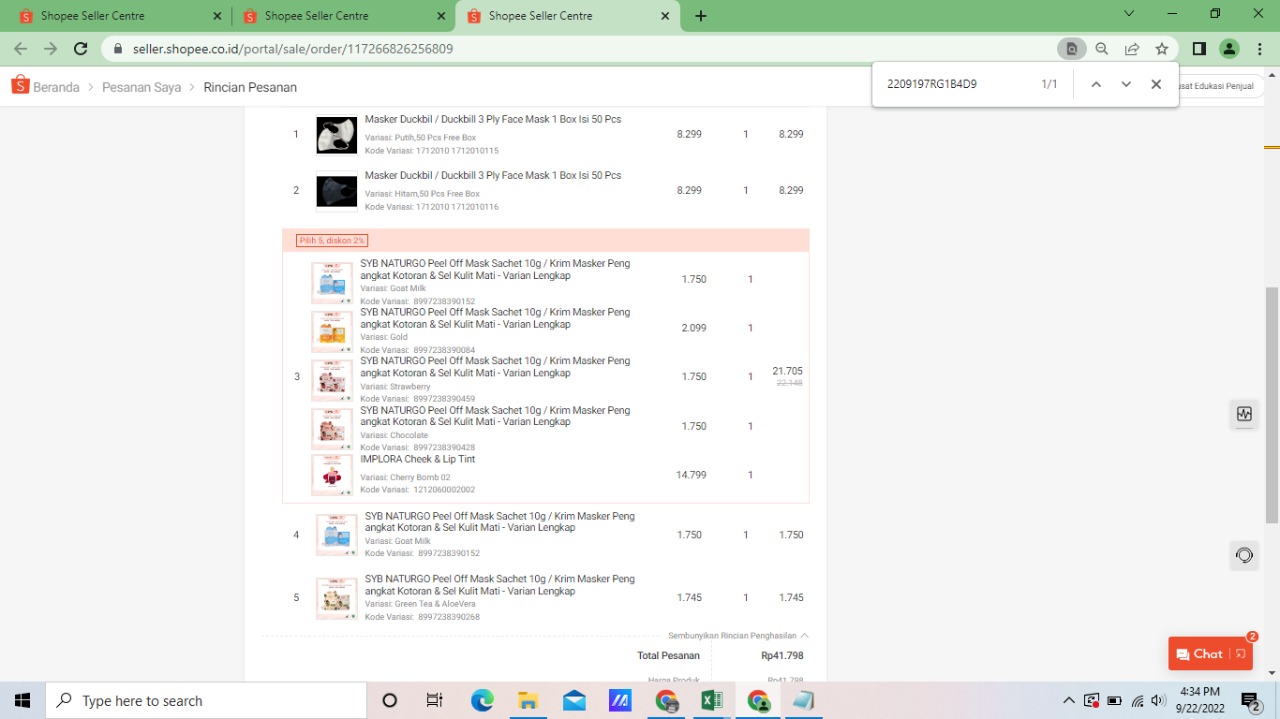
Task: Go to previous find result
Action: click(x=1096, y=84)
